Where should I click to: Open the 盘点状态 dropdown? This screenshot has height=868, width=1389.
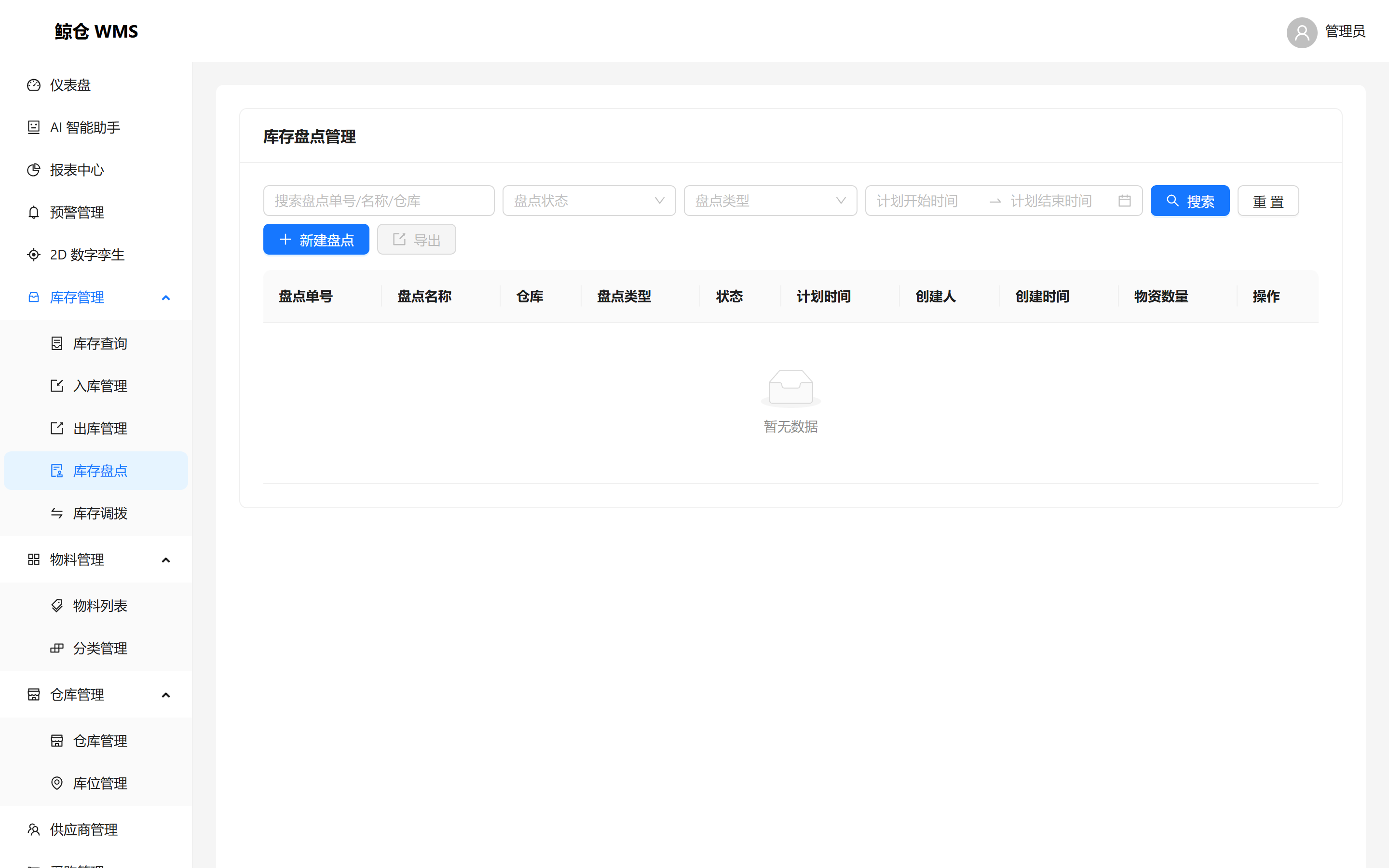tap(589, 201)
